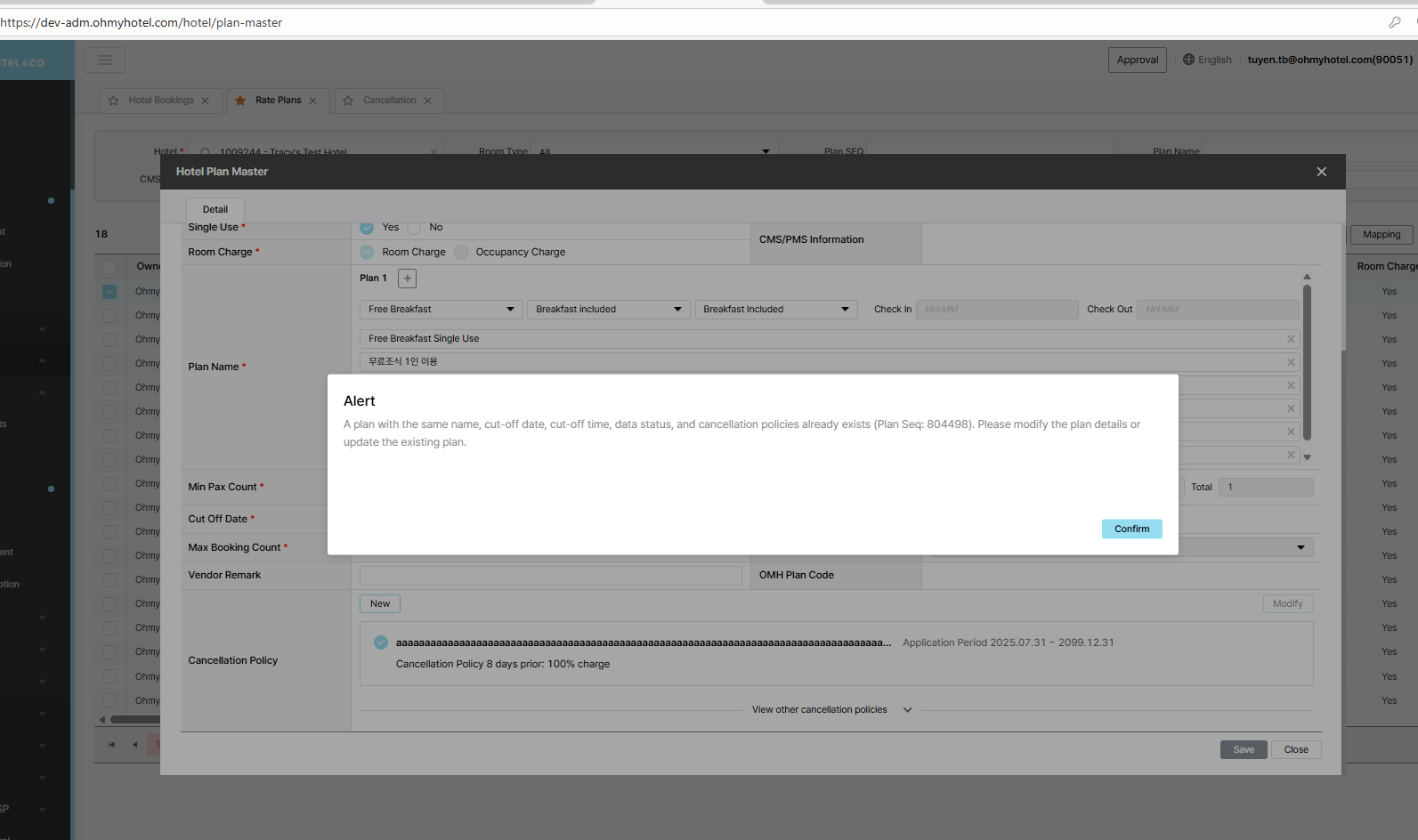Add a plan with the plus beside Plan 1

[407, 279]
